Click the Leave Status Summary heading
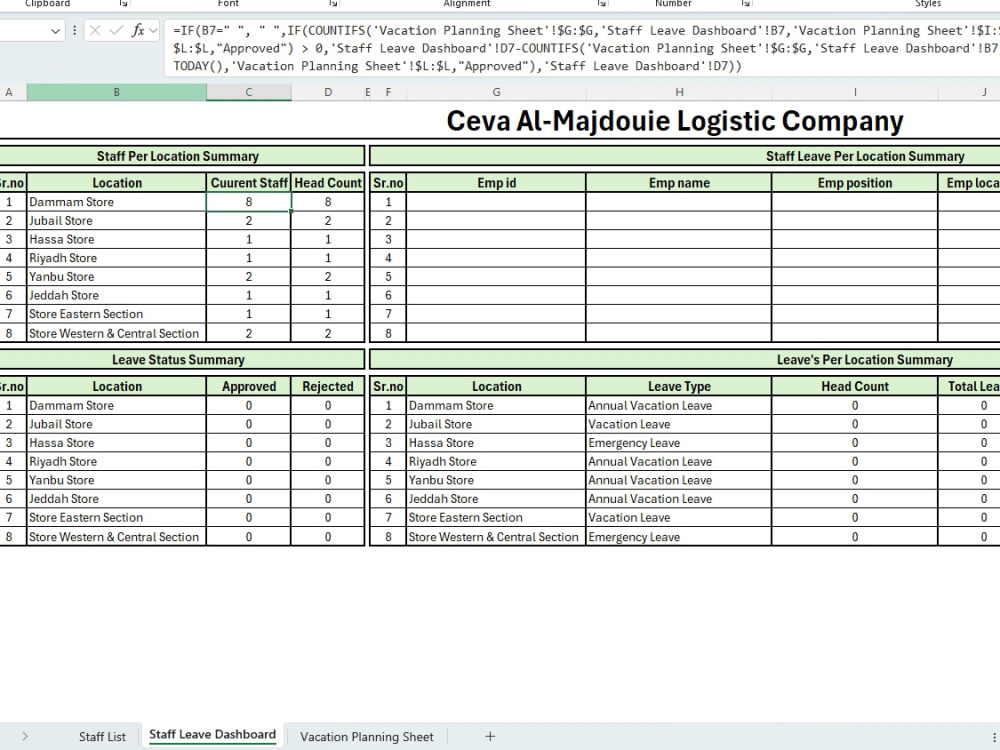 tap(178, 360)
